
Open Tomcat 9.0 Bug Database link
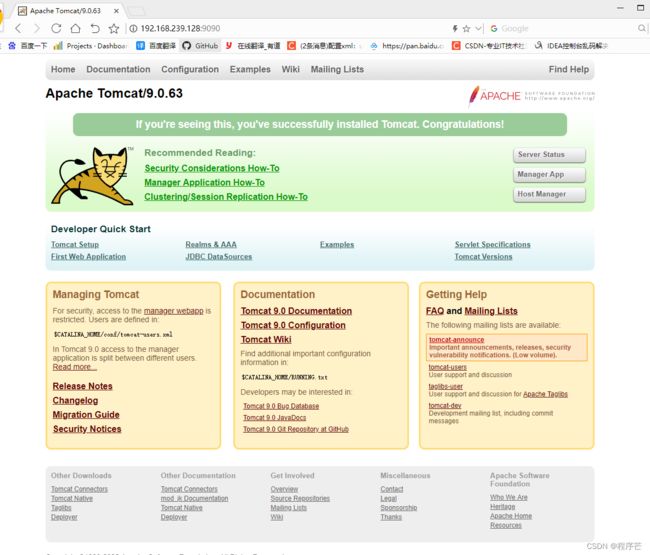pos(281,406)
